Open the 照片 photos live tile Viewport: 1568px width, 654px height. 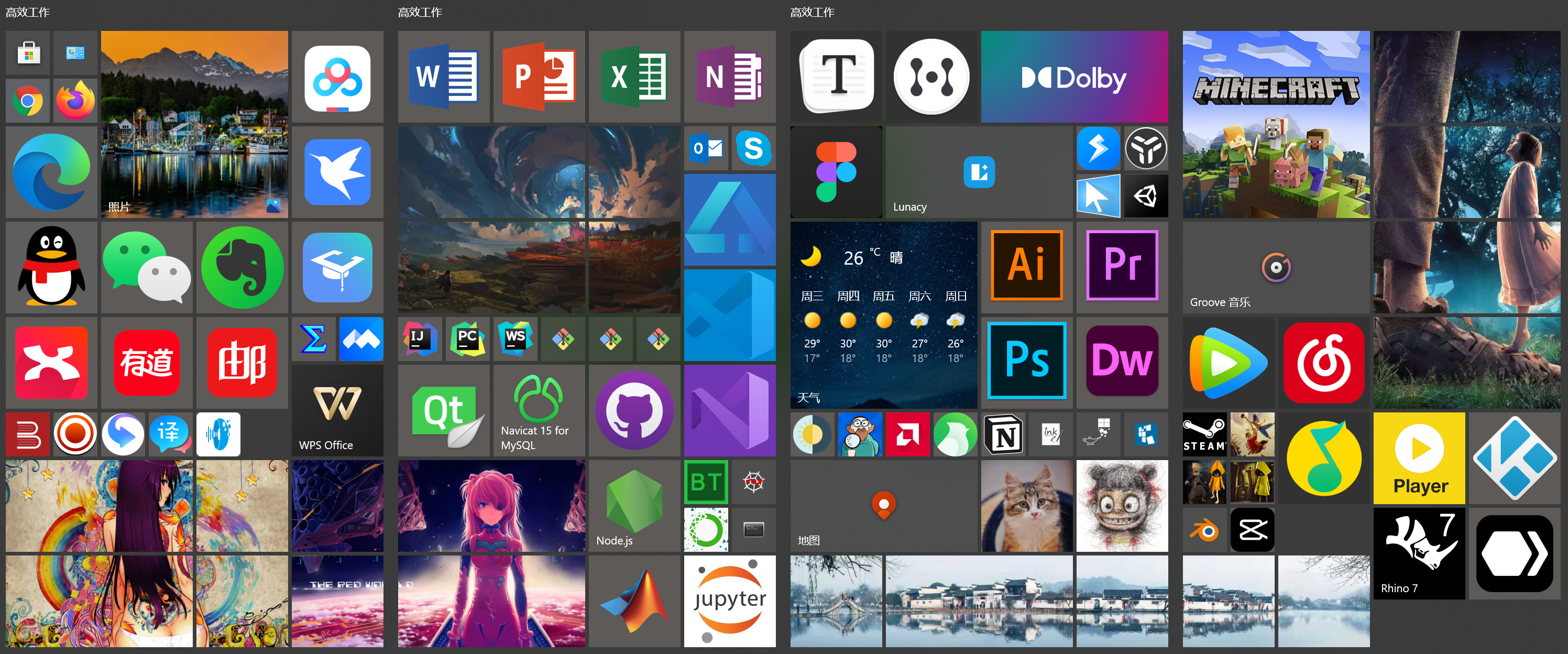(194, 124)
